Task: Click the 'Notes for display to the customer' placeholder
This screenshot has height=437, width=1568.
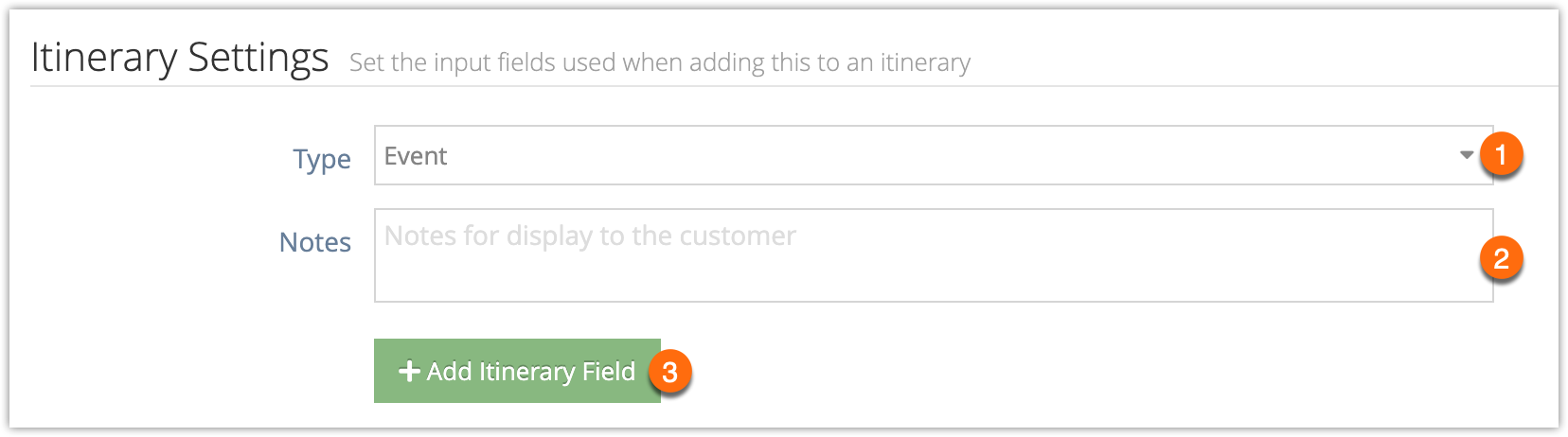Action: point(590,236)
